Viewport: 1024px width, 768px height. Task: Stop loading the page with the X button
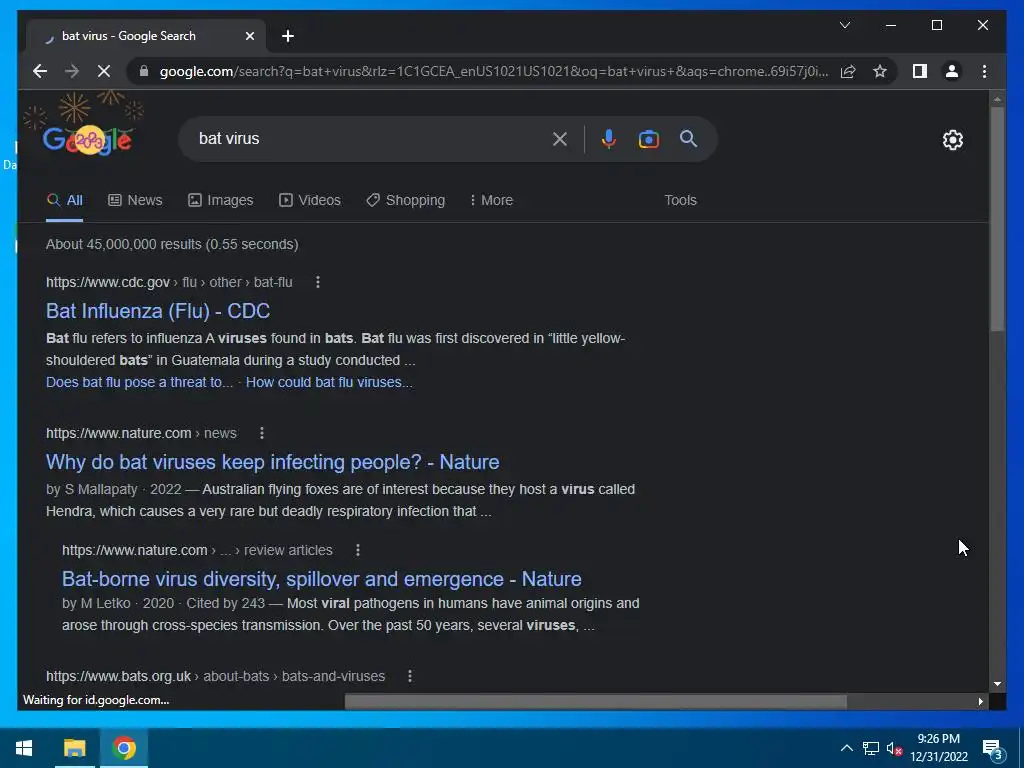tap(104, 71)
